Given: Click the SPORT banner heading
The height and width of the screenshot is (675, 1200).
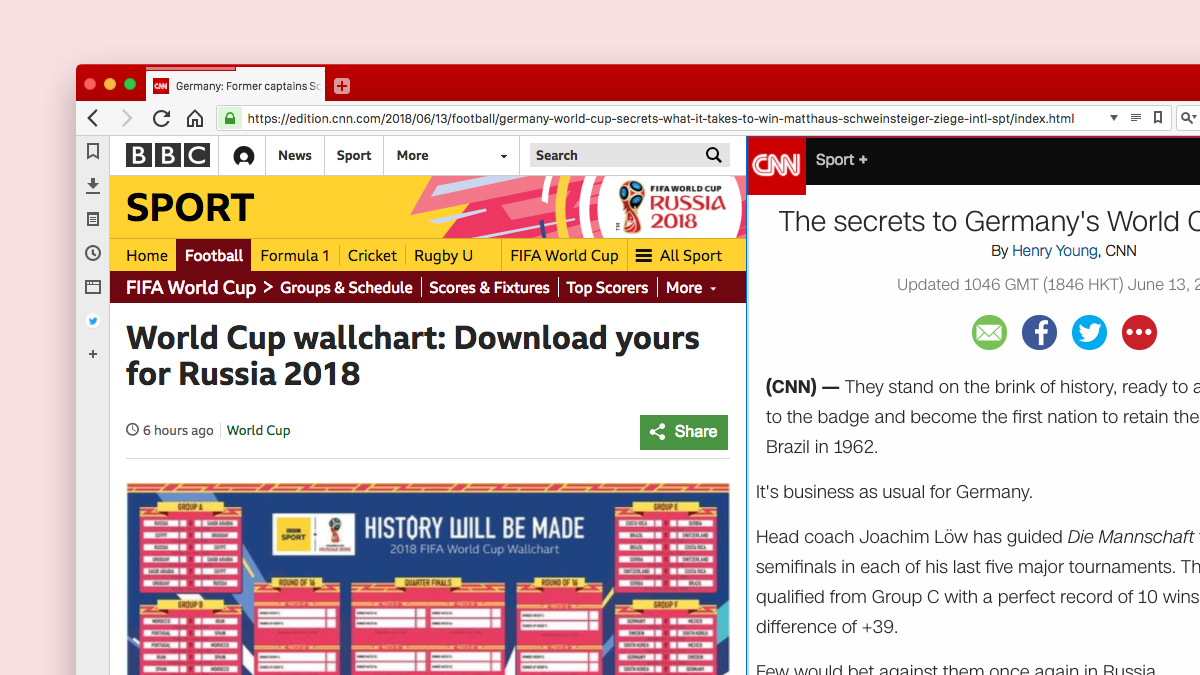Looking at the screenshot, I should pos(190,208).
